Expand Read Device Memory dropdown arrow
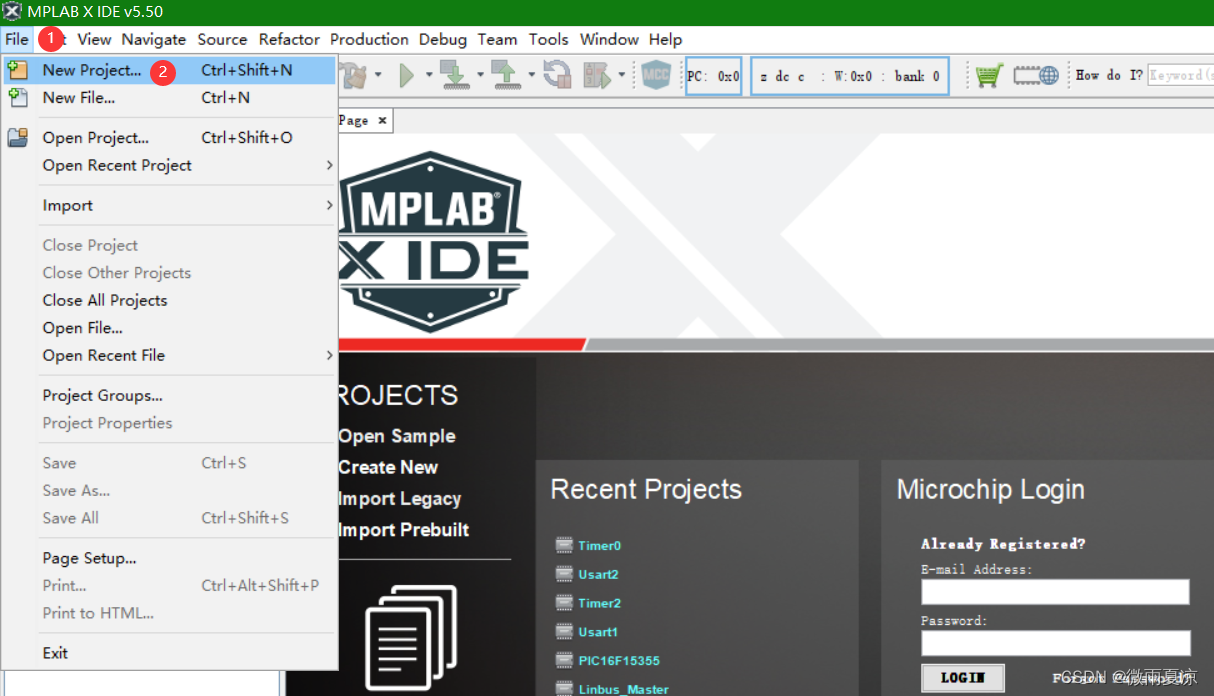Screen dimensions: 1214x696 click(x=529, y=75)
